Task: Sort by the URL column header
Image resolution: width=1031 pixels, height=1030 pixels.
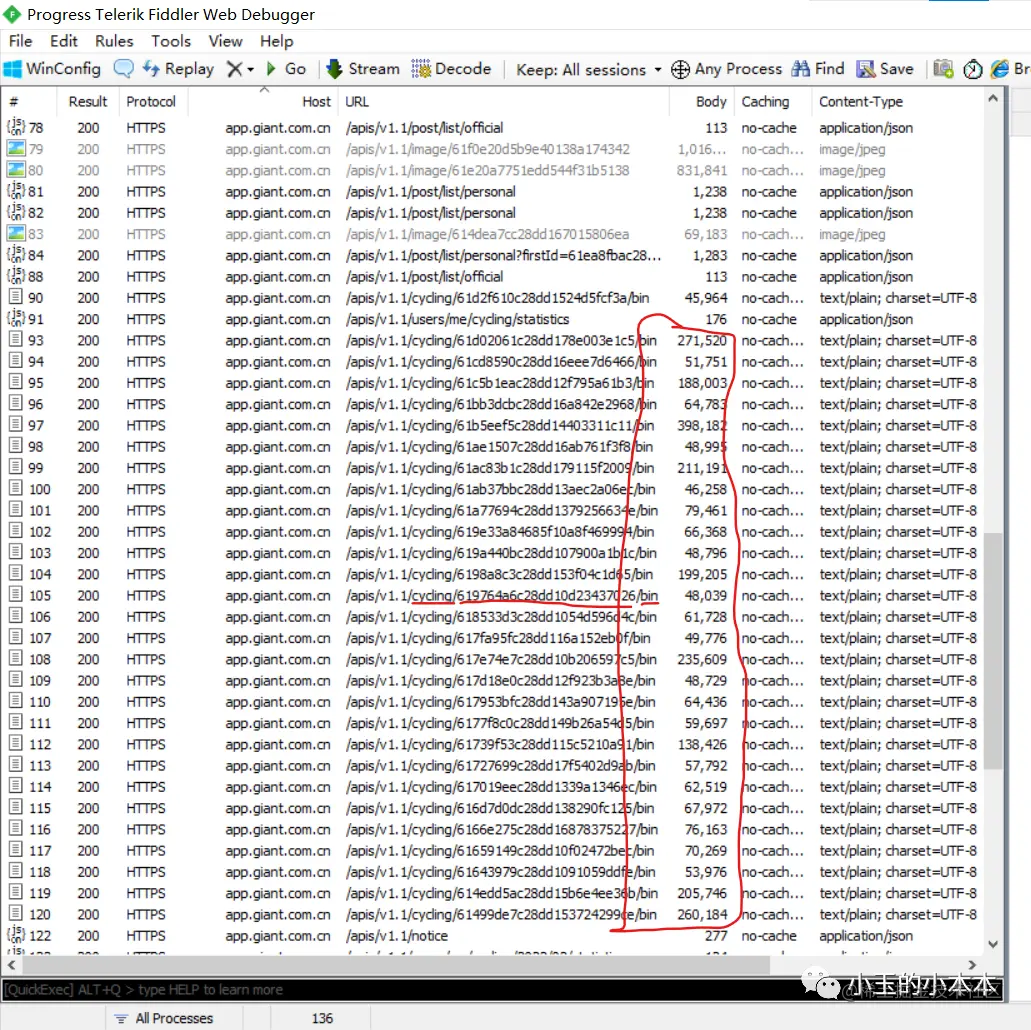Action: [x=504, y=102]
